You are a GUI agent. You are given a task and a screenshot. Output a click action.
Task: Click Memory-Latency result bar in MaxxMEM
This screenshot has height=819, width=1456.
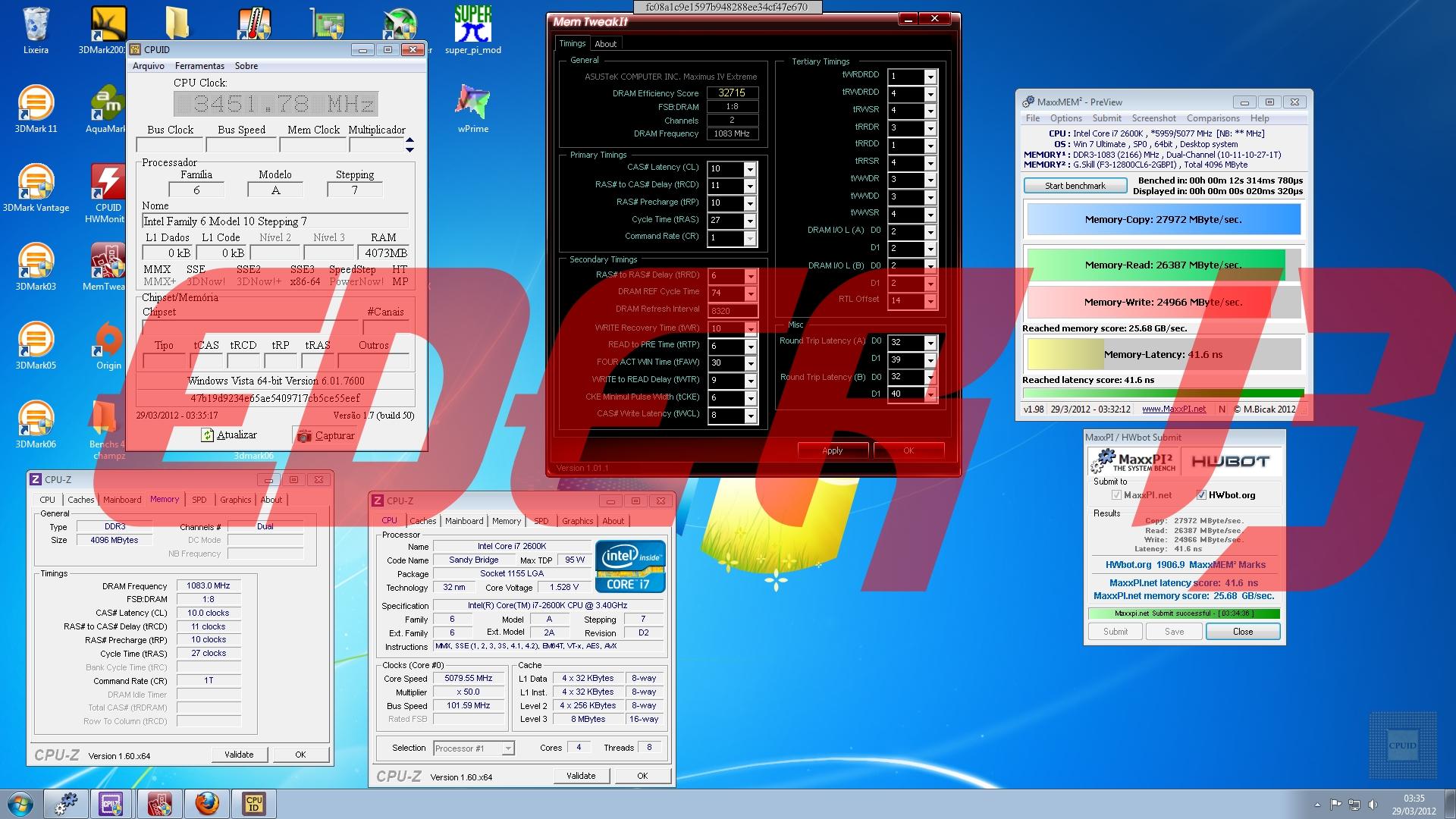click(1163, 354)
